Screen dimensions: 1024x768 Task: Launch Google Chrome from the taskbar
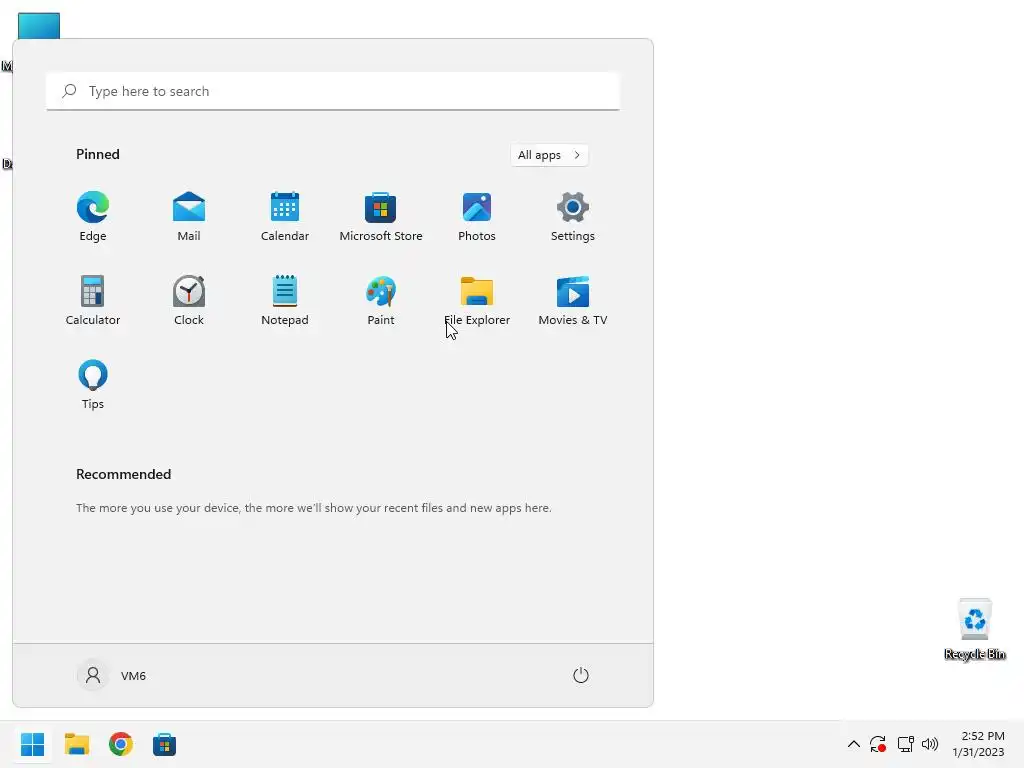pyautogui.click(x=121, y=744)
